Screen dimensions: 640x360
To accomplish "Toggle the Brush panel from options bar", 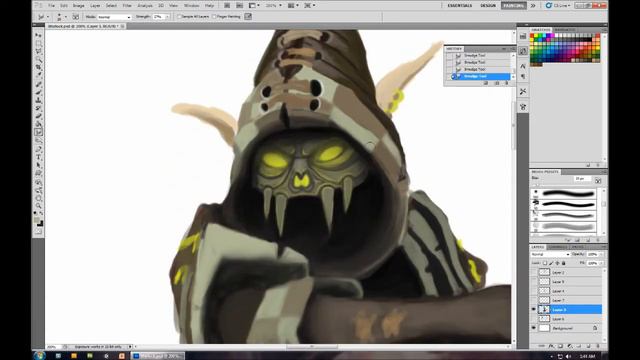I will 76,17.
